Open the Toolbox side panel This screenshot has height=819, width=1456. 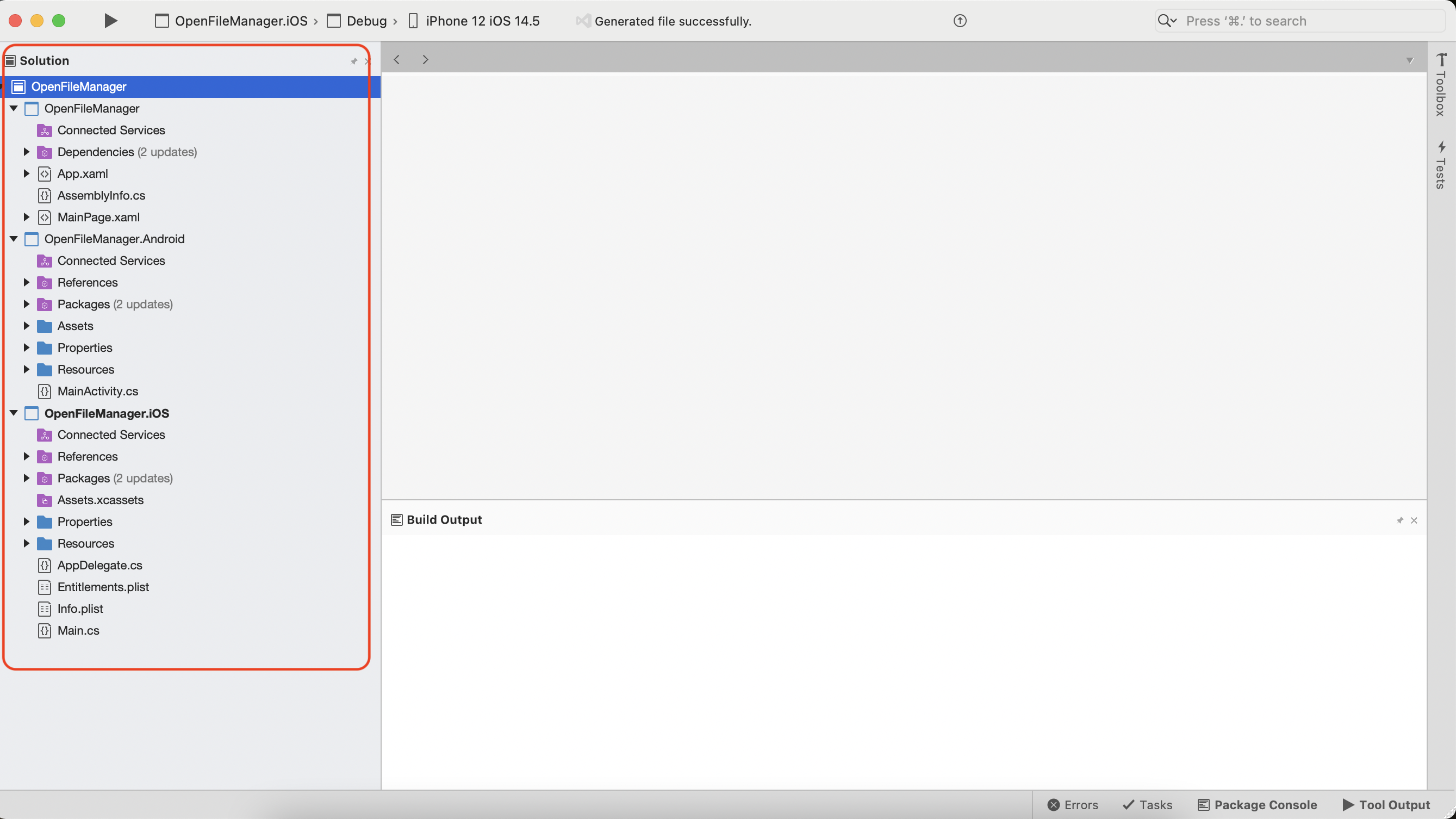1441,84
